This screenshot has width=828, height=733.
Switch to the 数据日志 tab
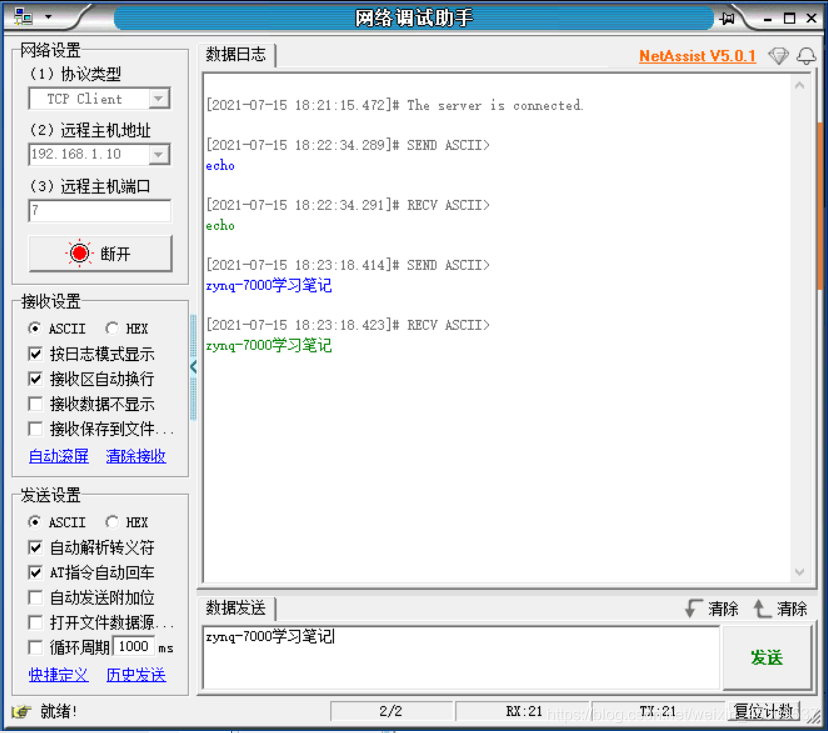coord(237,55)
